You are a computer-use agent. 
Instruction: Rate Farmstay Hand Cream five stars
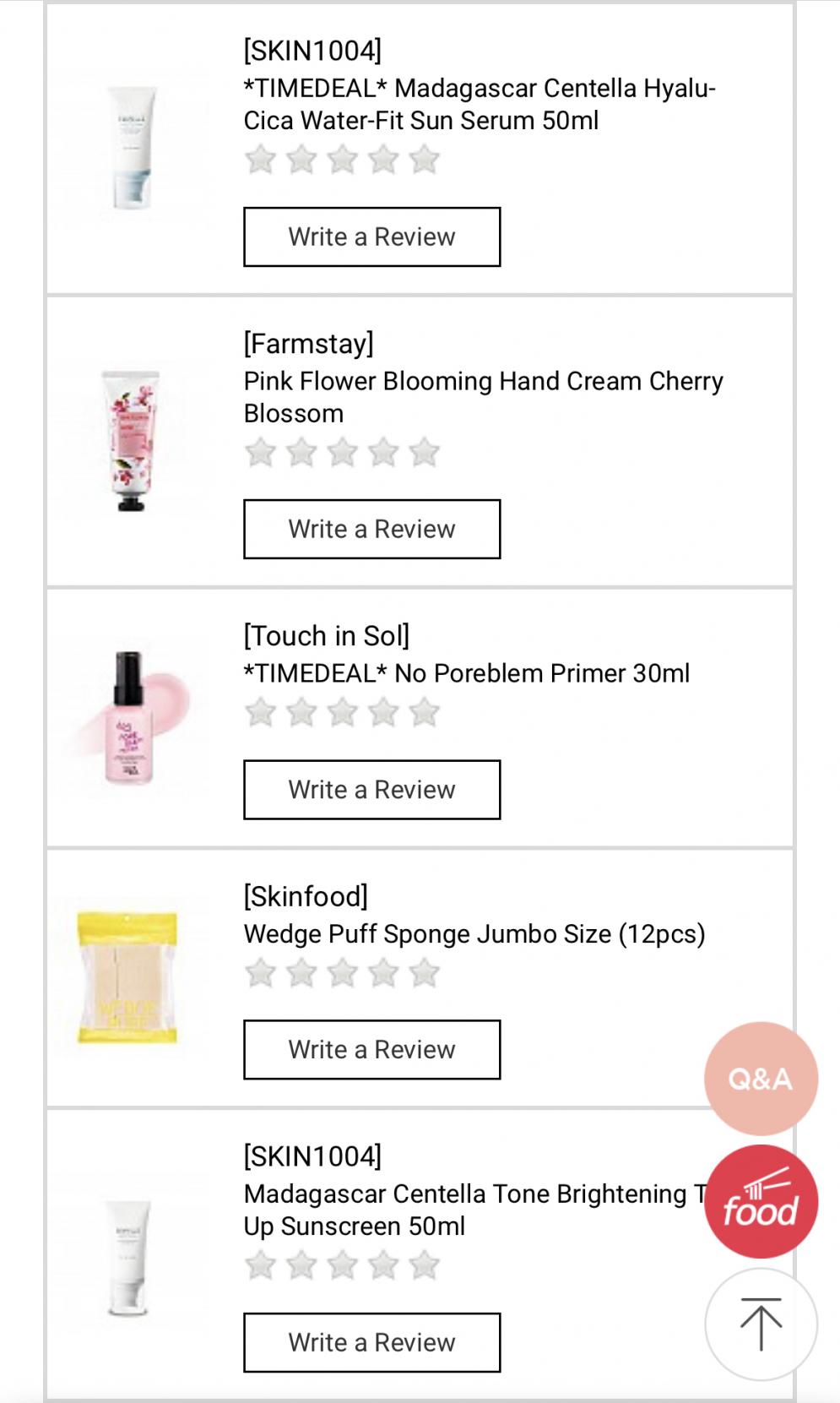coord(424,453)
